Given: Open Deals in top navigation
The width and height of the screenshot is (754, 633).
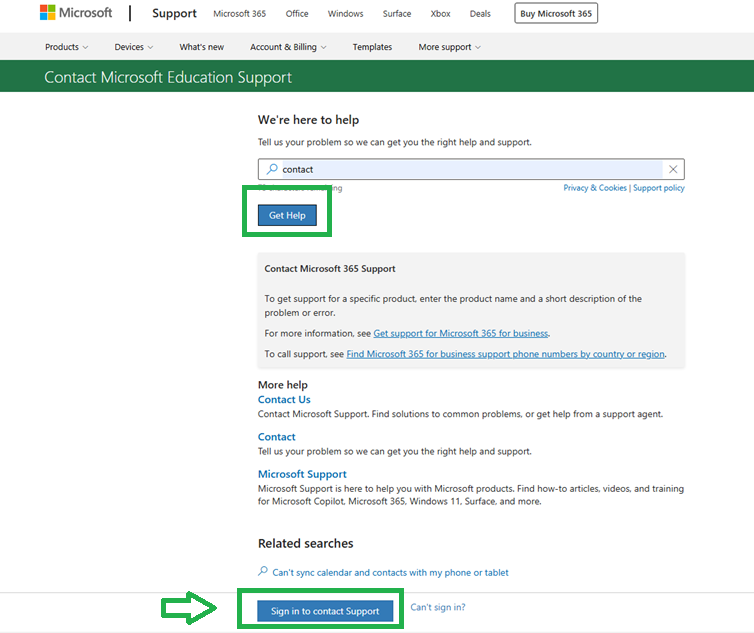Looking at the screenshot, I should tap(480, 14).
